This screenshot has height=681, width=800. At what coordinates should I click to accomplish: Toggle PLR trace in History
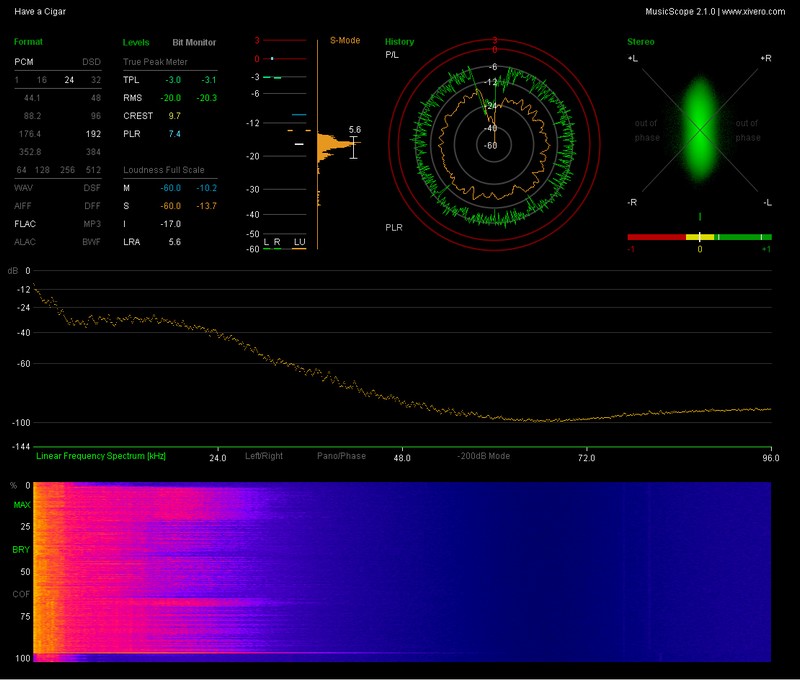point(394,228)
